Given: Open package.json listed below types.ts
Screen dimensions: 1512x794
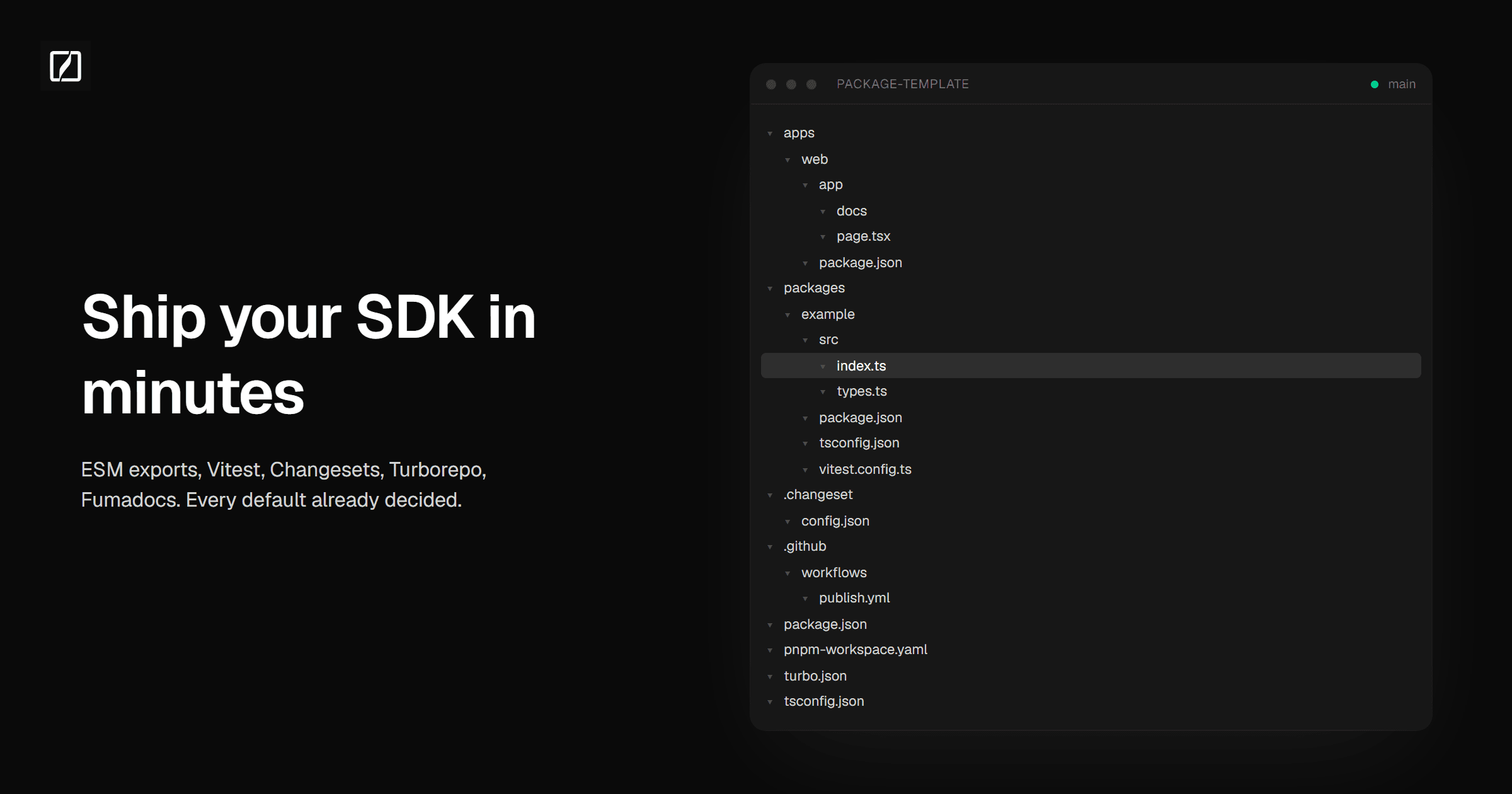Looking at the screenshot, I should click(x=861, y=418).
